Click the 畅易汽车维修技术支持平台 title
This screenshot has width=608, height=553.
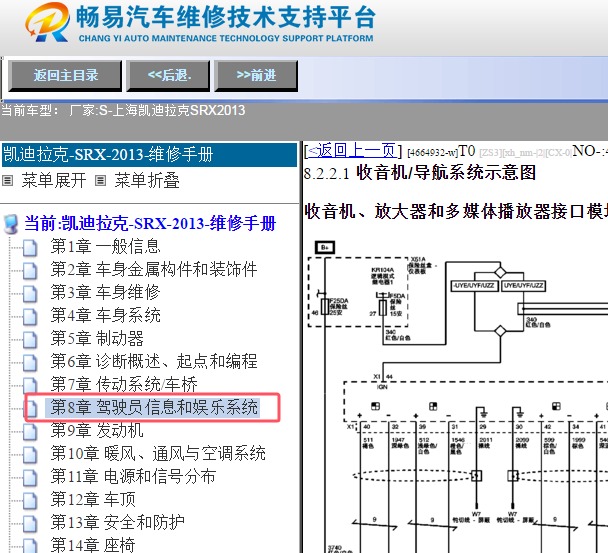[x=226, y=18]
